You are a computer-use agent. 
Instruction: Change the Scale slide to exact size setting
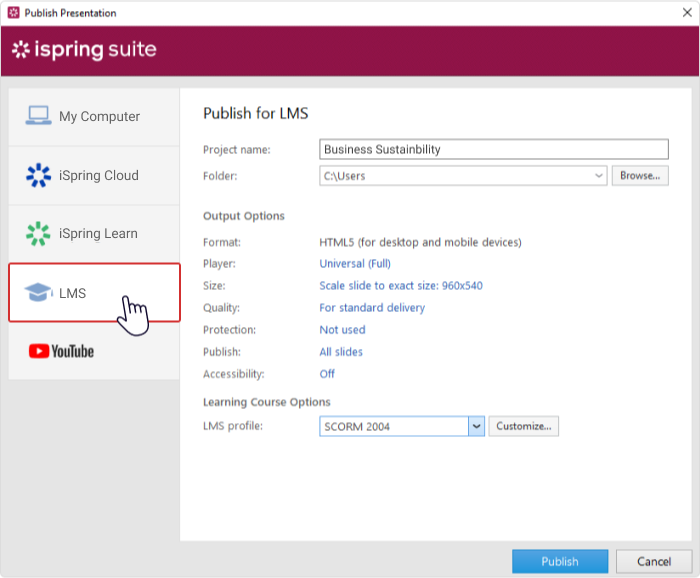pyautogui.click(x=401, y=286)
